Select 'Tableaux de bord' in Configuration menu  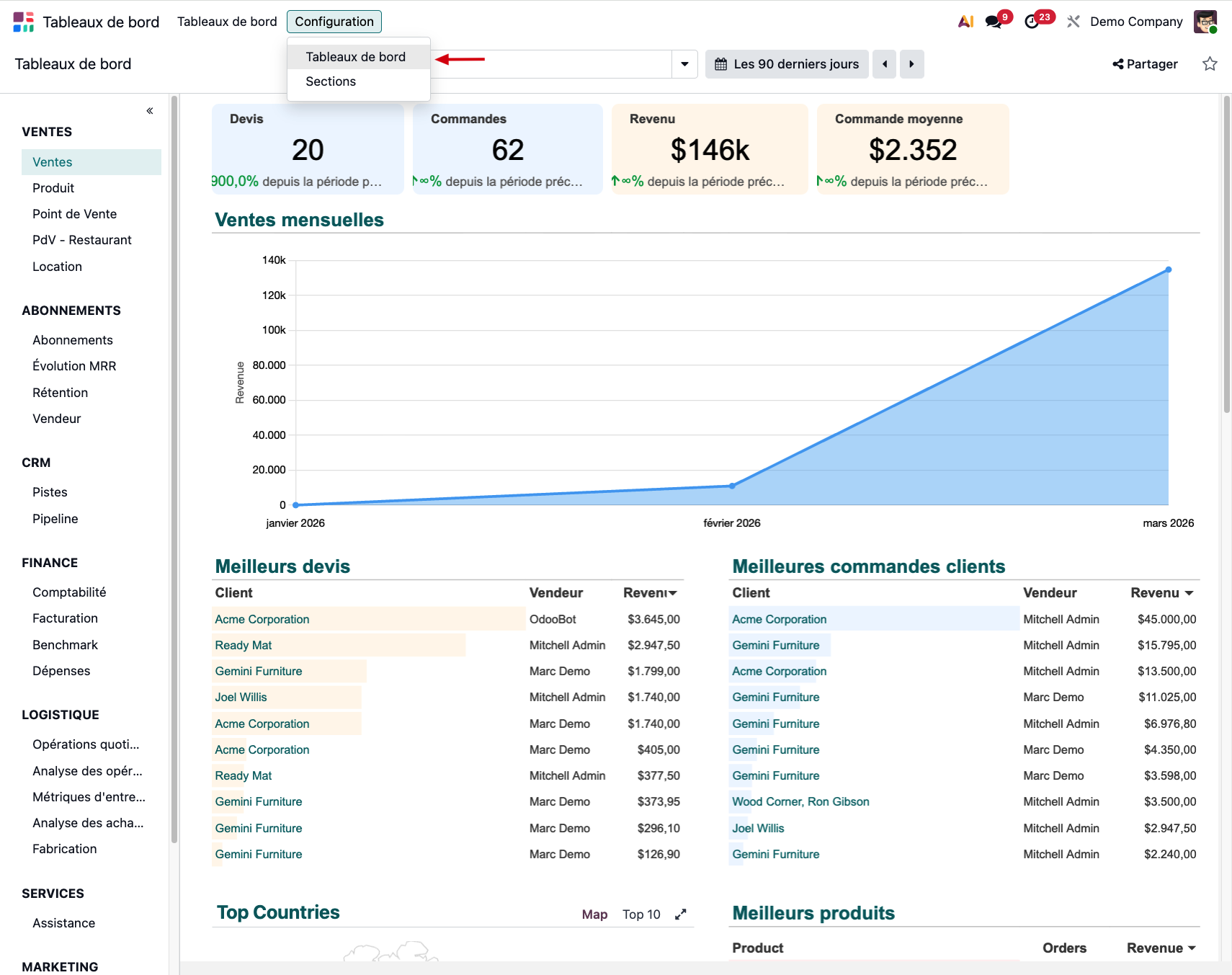tap(355, 57)
